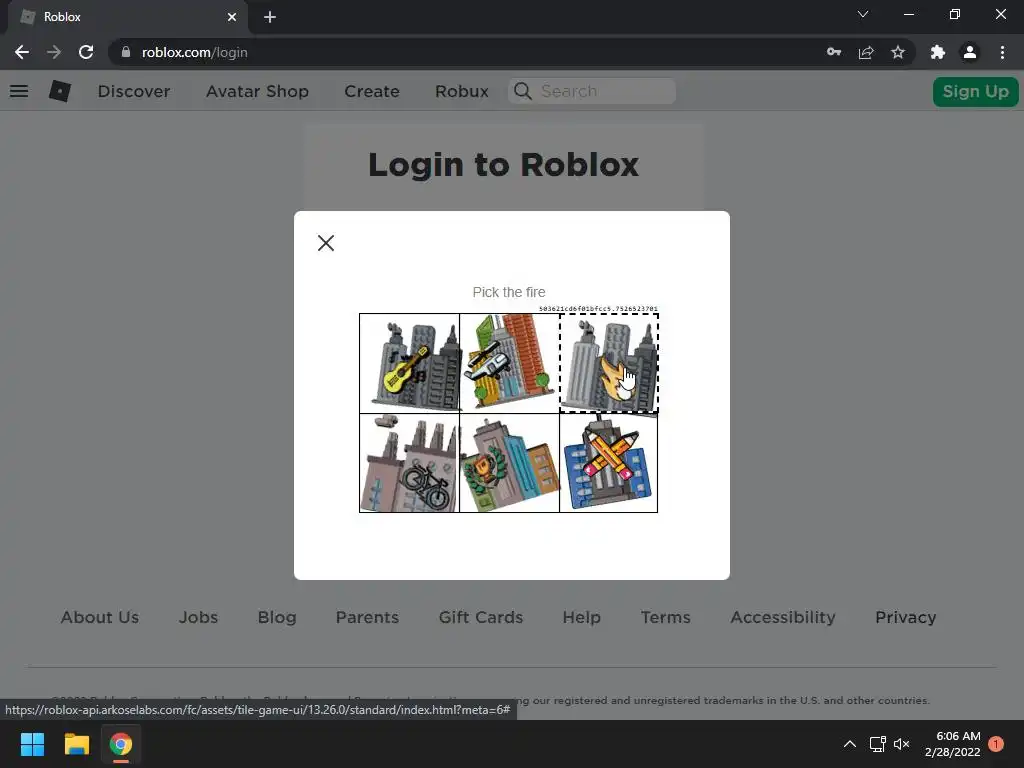Show hidden tray icons chevron
The width and height of the screenshot is (1024, 768).
tap(850, 744)
